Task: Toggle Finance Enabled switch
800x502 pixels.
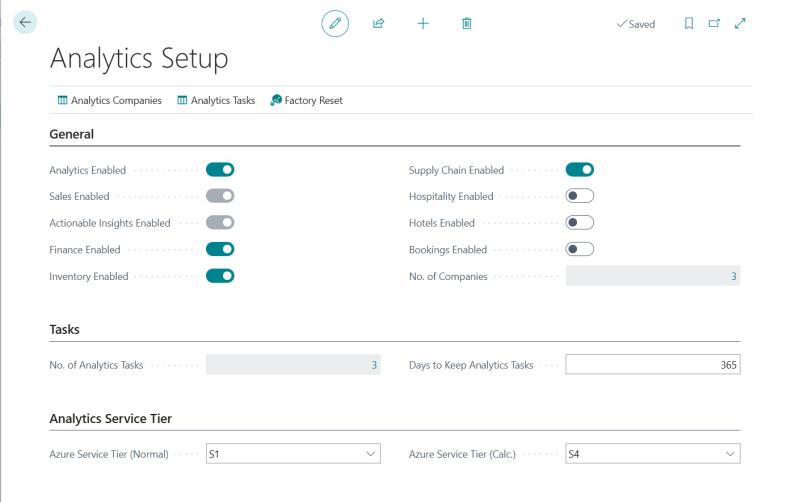Action: (220, 249)
